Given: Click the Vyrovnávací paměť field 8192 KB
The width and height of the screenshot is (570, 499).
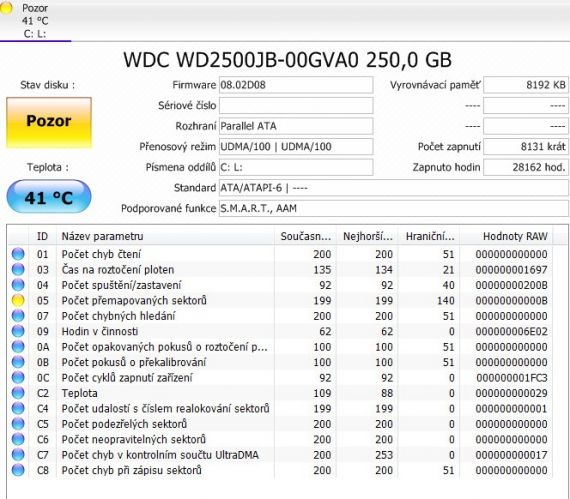Looking at the screenshot, I should [526, 85].
